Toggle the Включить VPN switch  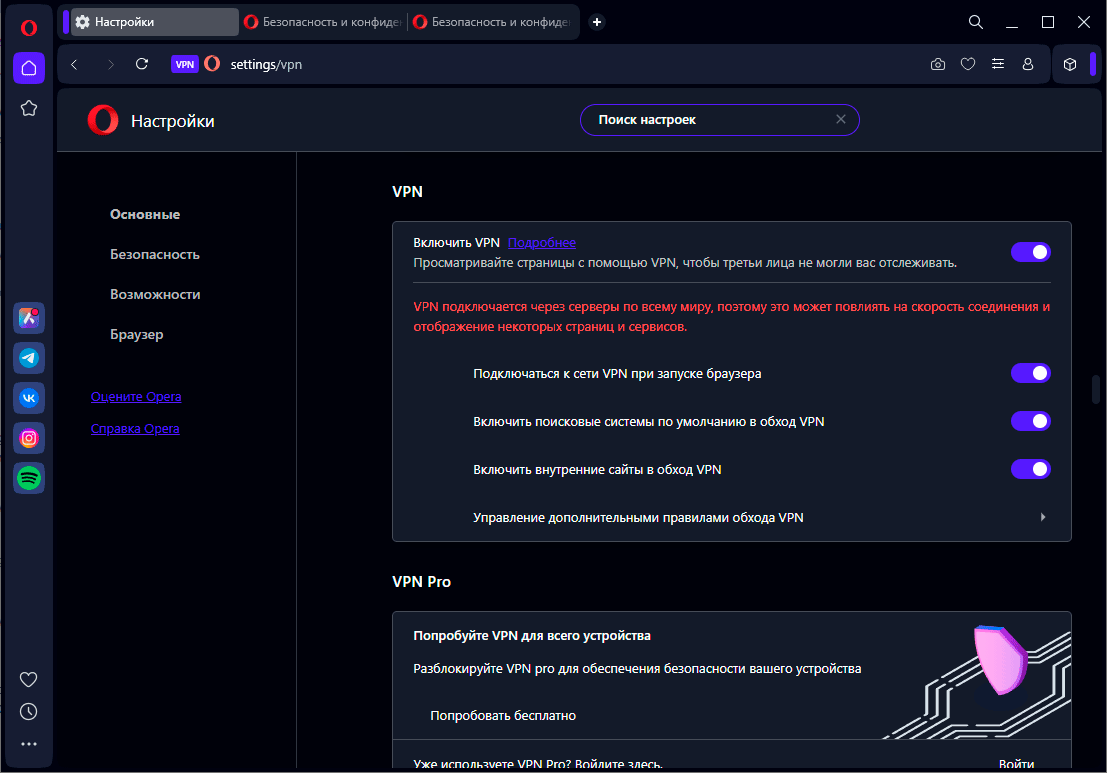tap(1031, 252)
